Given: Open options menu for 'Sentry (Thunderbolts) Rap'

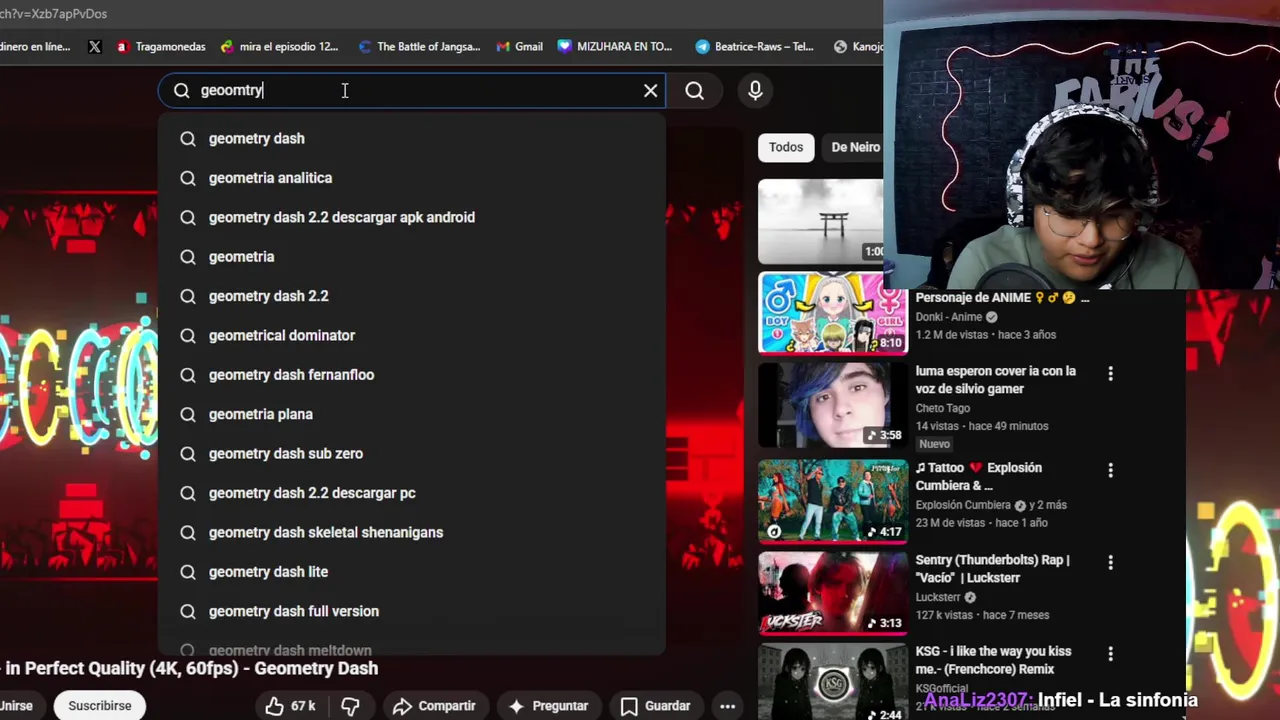Looking at the screenshot, I should [1110, 562].
